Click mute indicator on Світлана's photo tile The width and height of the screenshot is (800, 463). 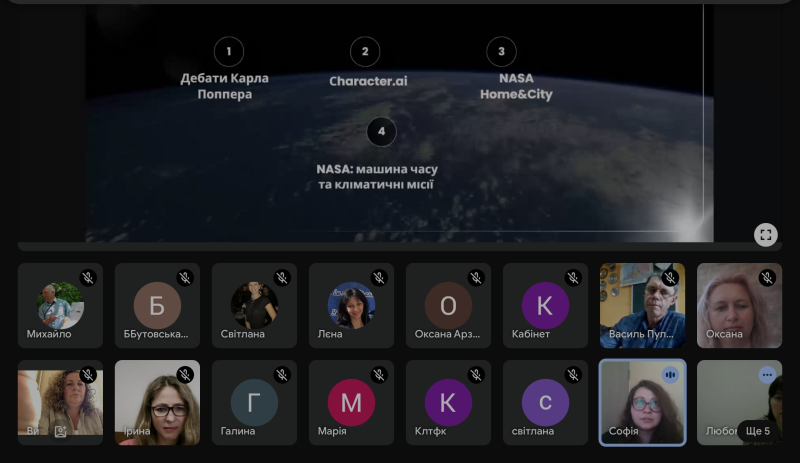click(x=282, y=278)
